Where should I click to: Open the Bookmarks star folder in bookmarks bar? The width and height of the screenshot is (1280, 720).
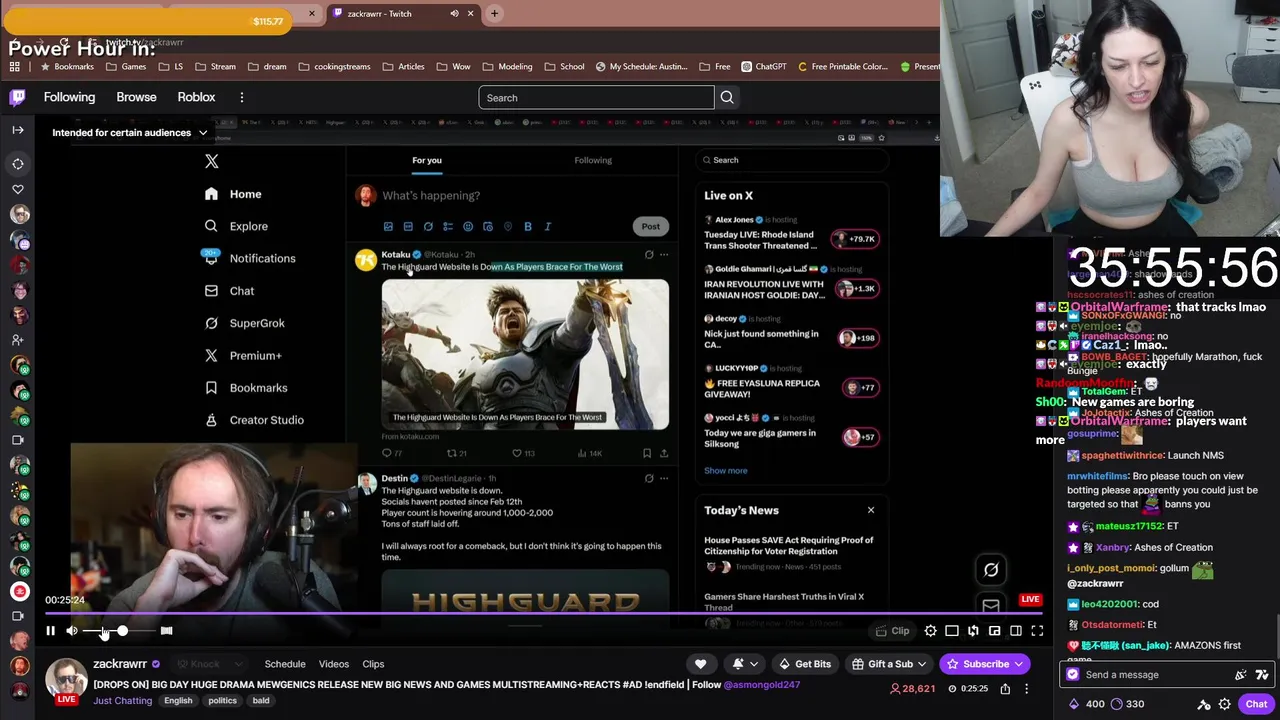pos(67,66)
